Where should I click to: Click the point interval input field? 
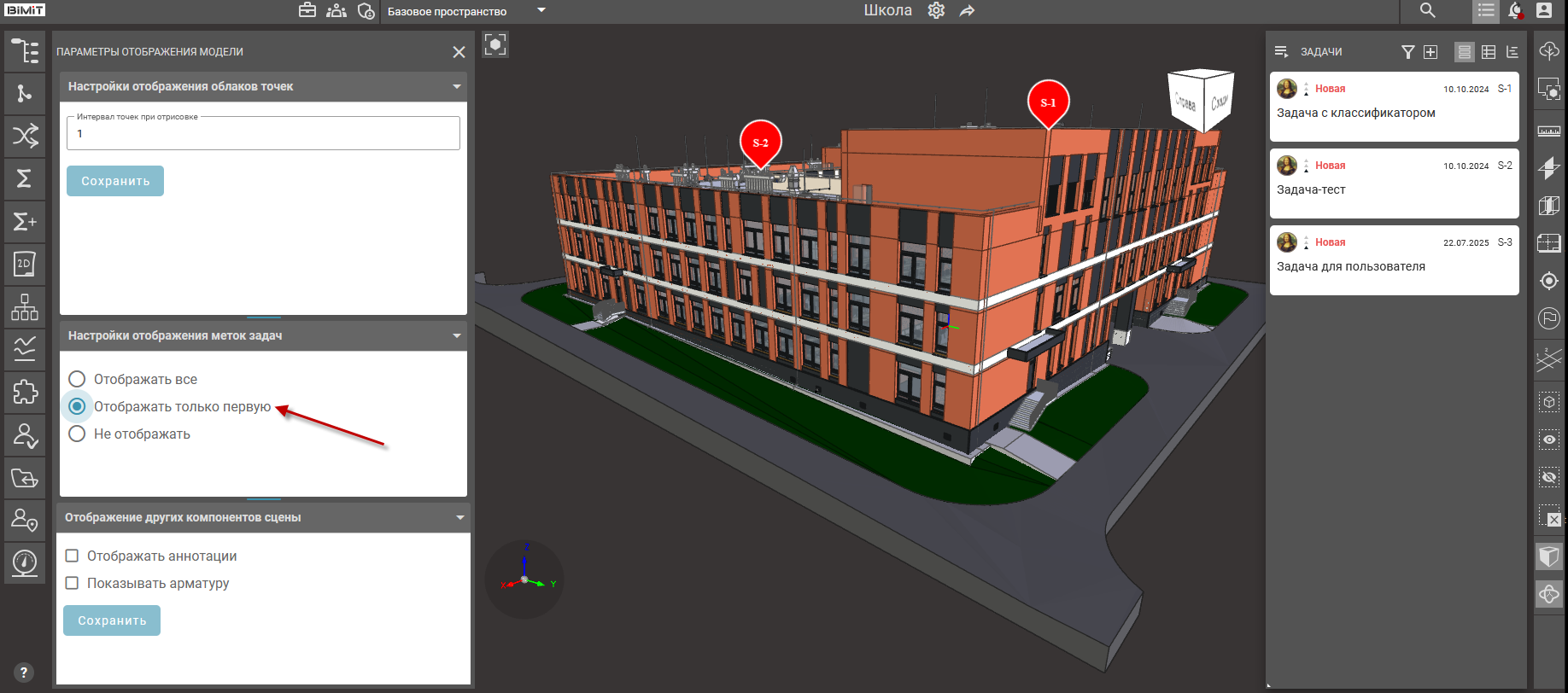[x=263, y=134]
